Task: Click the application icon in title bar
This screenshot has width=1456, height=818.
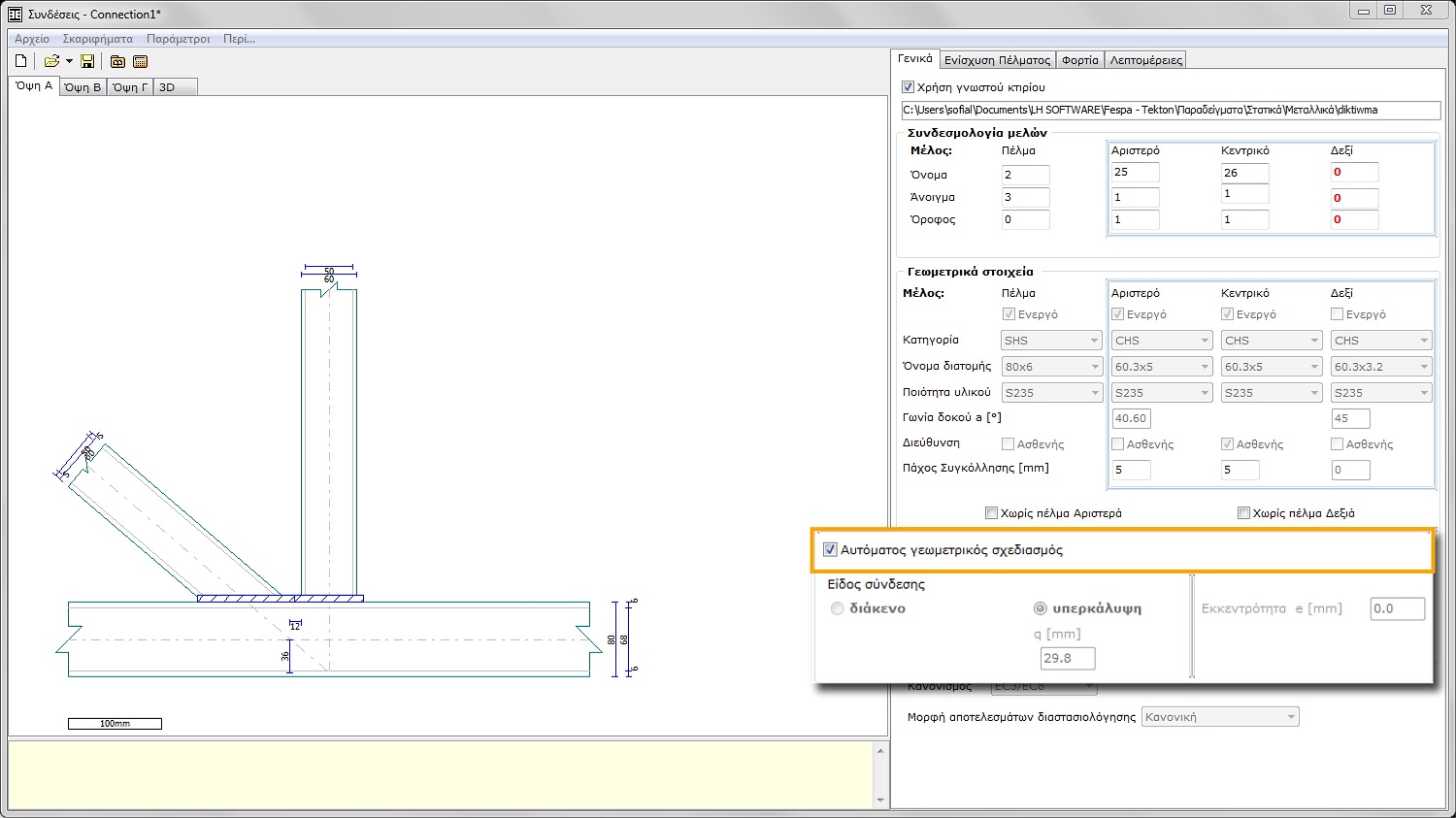Action: click(15, 14)
